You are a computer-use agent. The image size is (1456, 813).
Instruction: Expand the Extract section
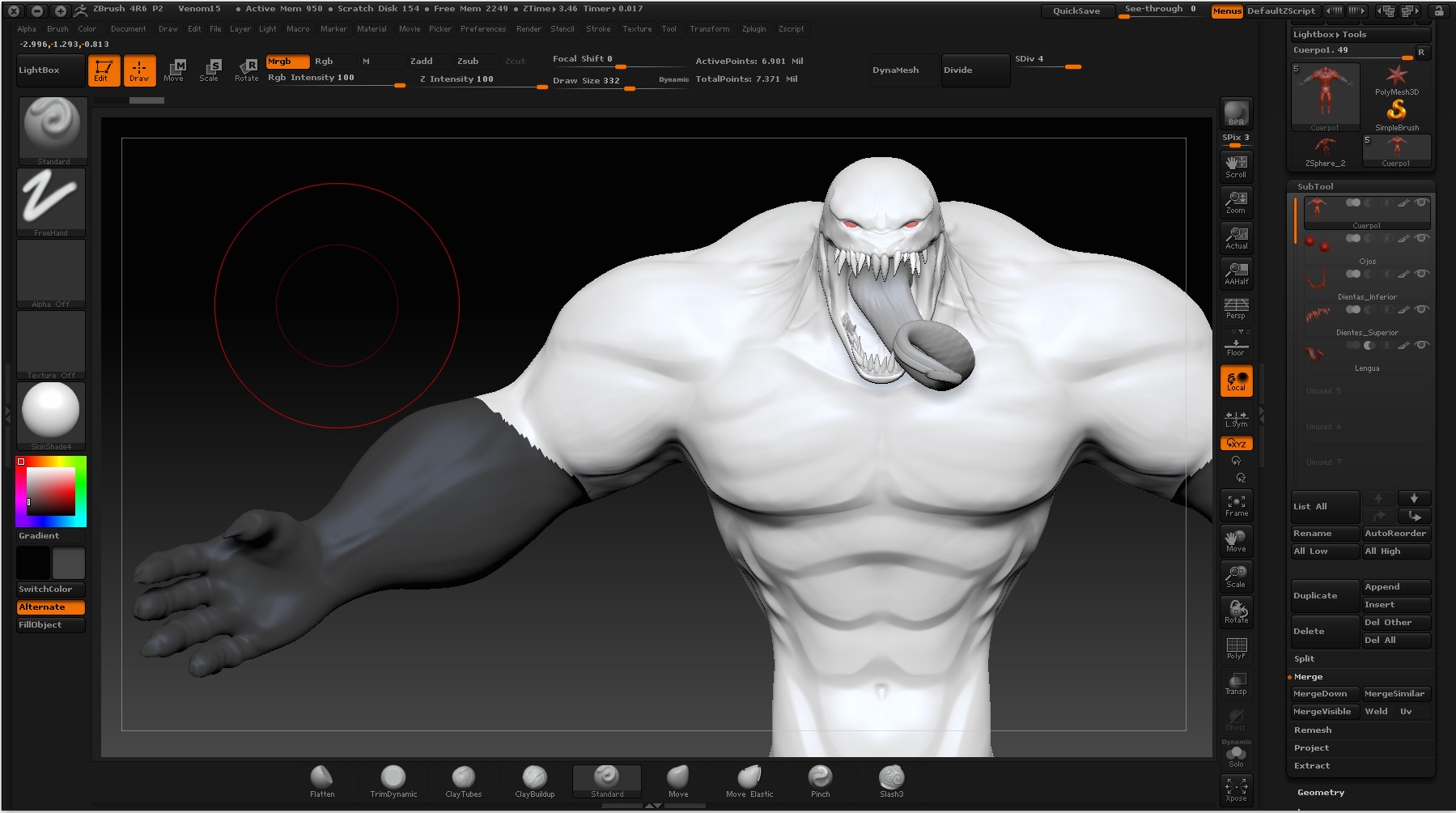point(1311,766)
